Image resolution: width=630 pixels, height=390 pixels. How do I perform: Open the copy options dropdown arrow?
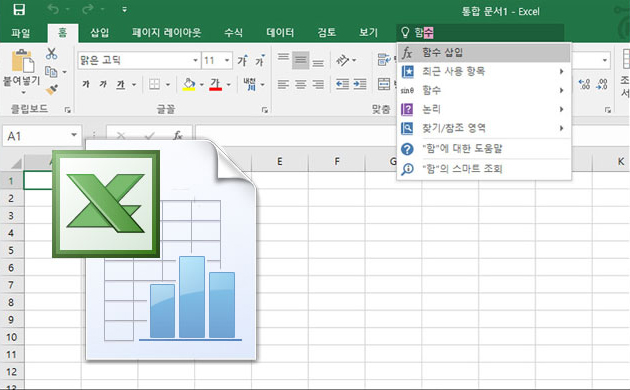pos(64,72)
